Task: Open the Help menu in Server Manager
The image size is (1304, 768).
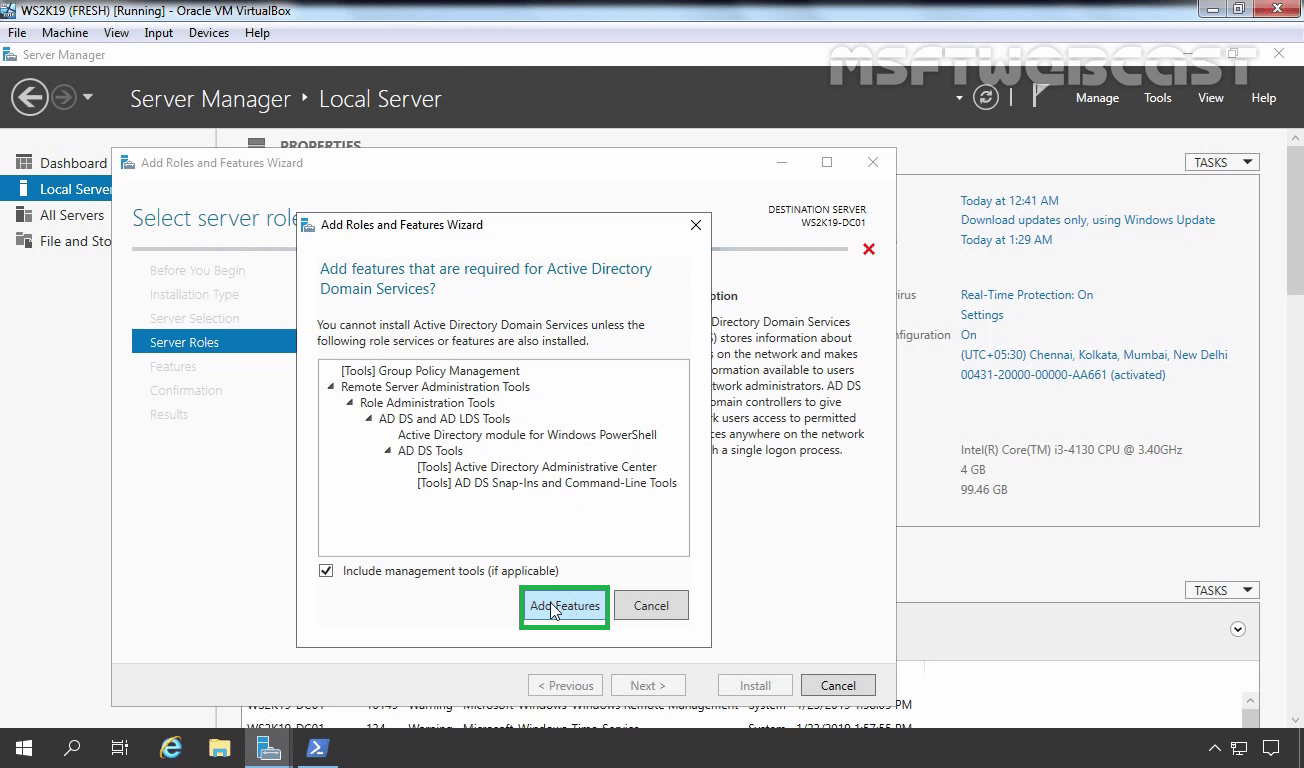Action: pos(1264,98)
